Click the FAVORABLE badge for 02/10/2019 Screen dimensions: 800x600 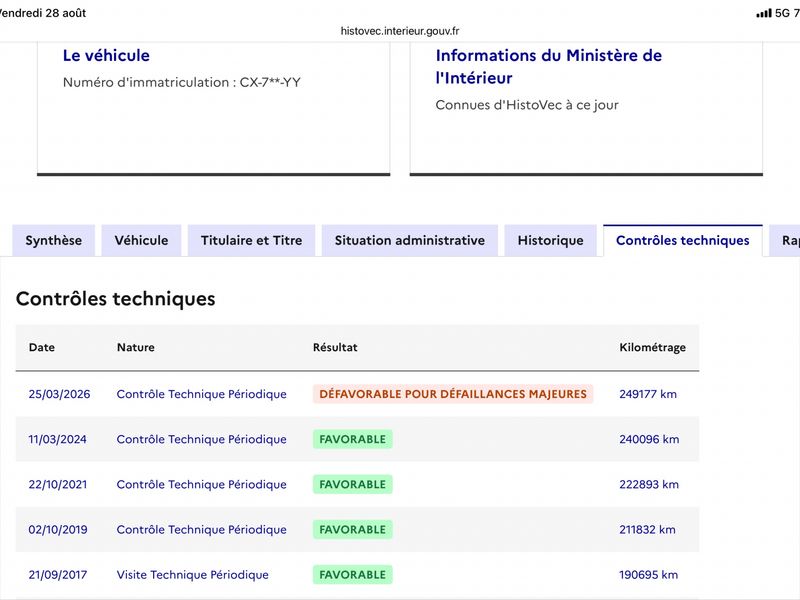tap(353, 530)
